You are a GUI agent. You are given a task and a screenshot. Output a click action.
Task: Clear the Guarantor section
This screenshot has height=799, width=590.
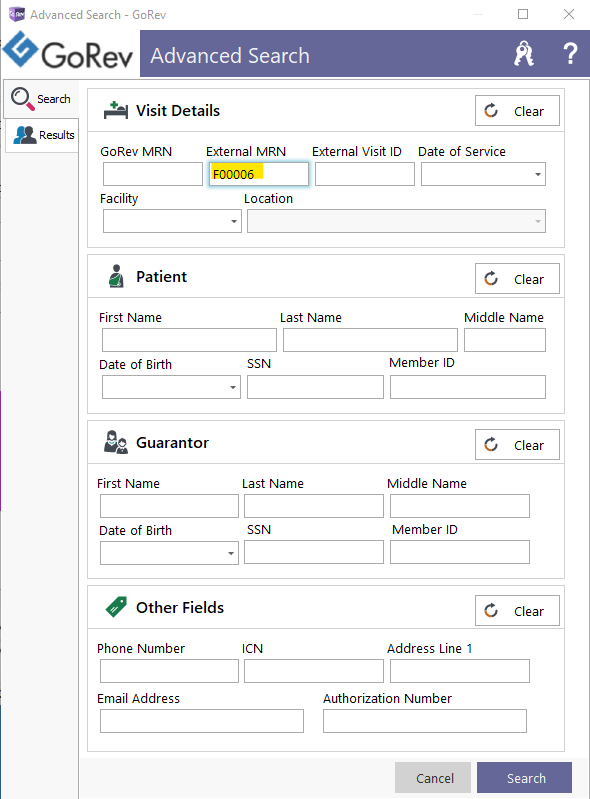tap(517, 444)
